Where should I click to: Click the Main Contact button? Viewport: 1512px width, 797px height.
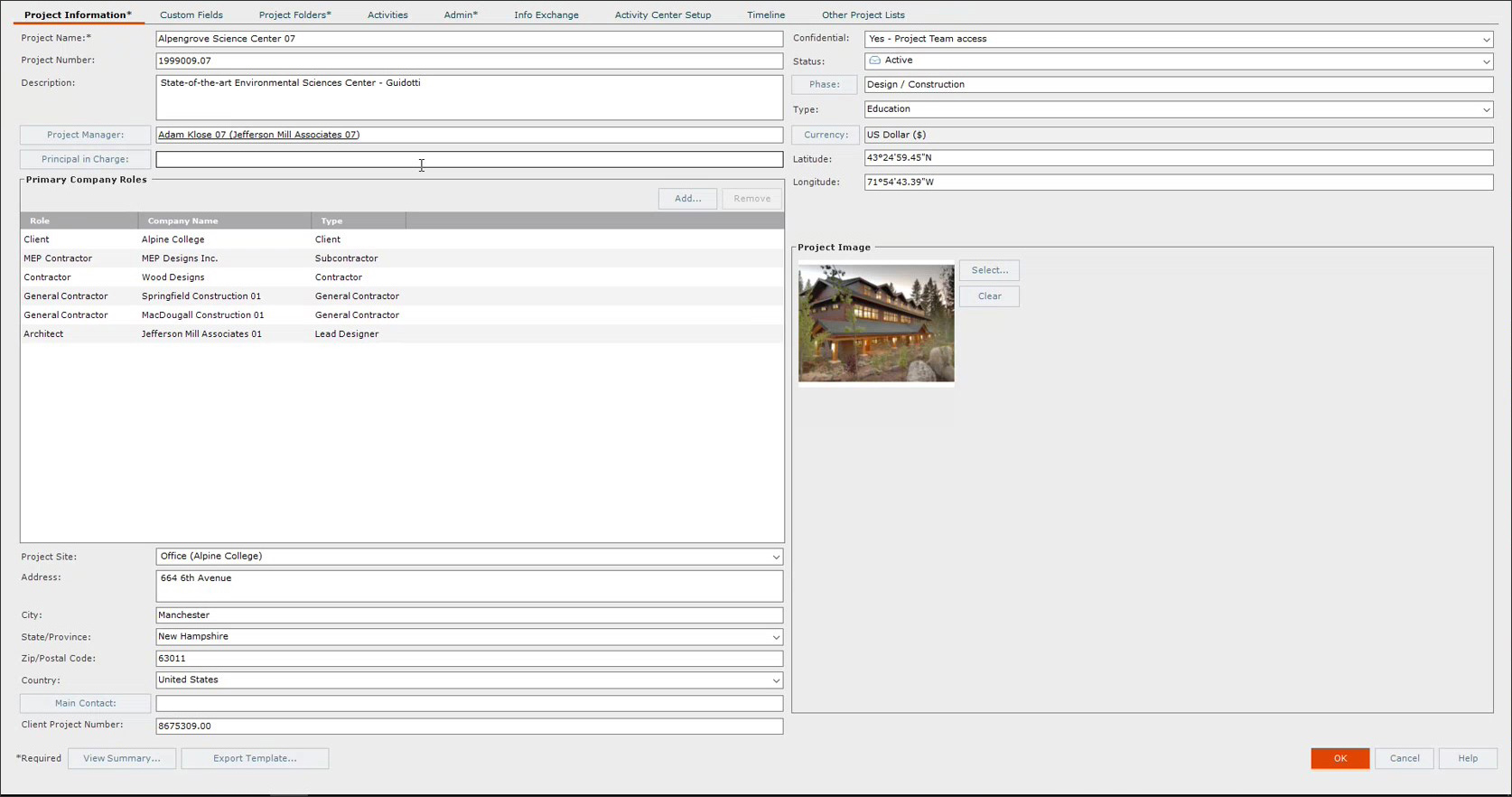(85, 703)
